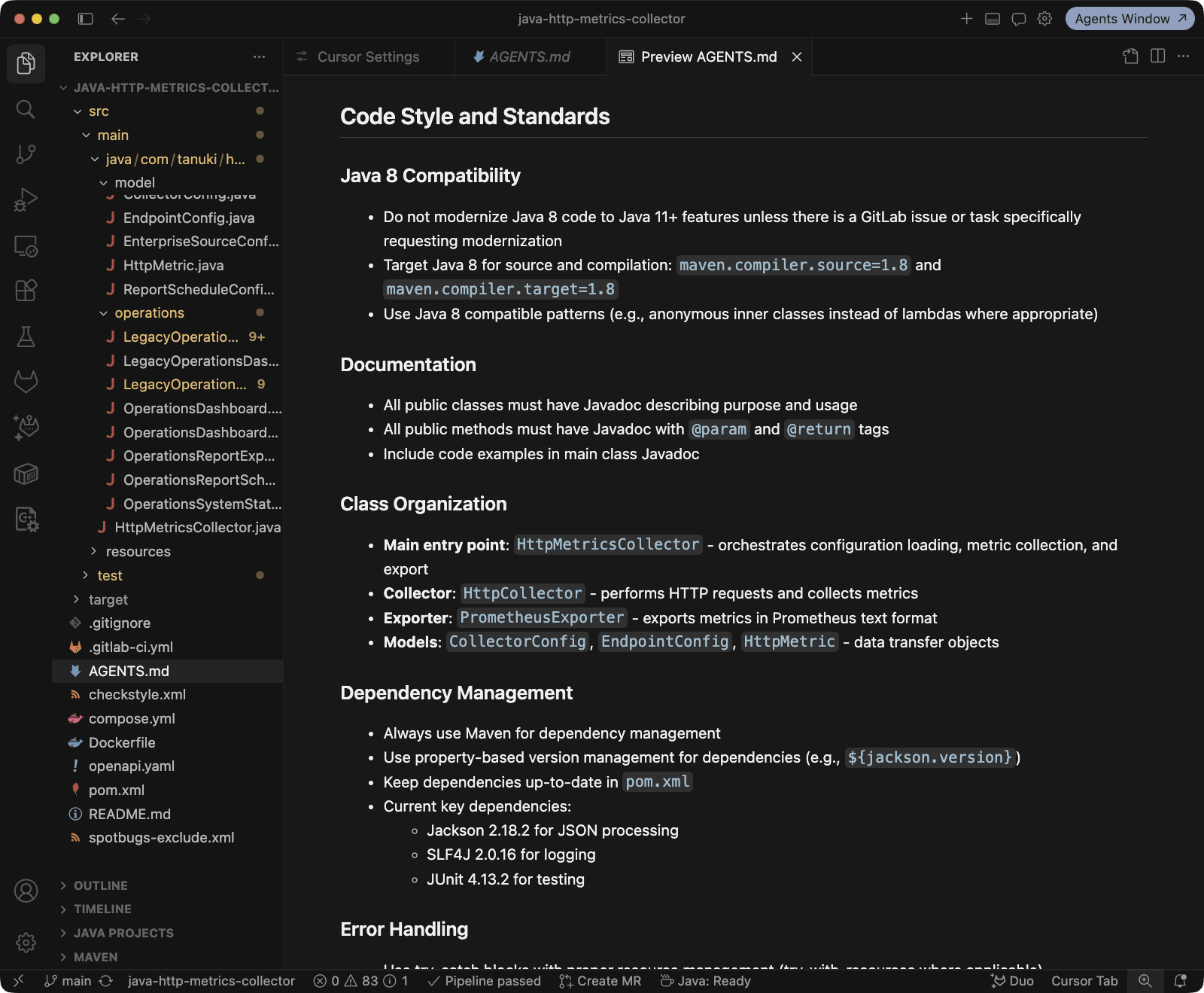This screenshot has width=1204, height=993.
Task: Open the Dockerfile
Action: [168, 743]
